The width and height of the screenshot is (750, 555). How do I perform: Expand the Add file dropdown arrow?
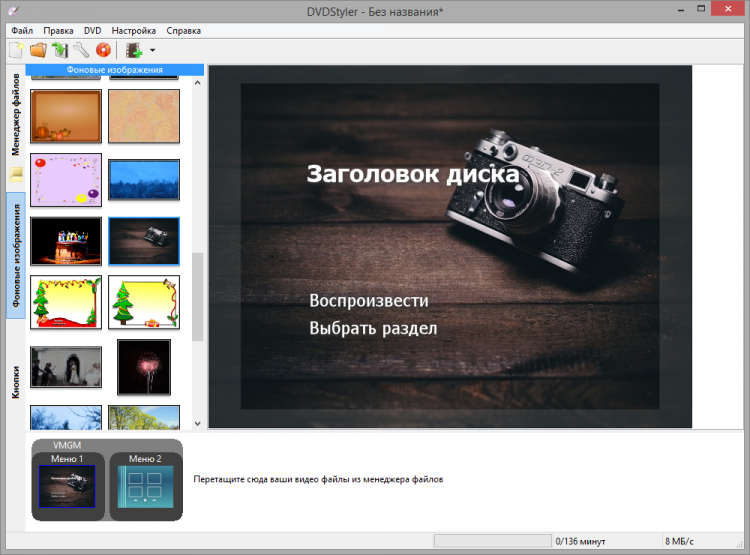click(x=153, y=50)
